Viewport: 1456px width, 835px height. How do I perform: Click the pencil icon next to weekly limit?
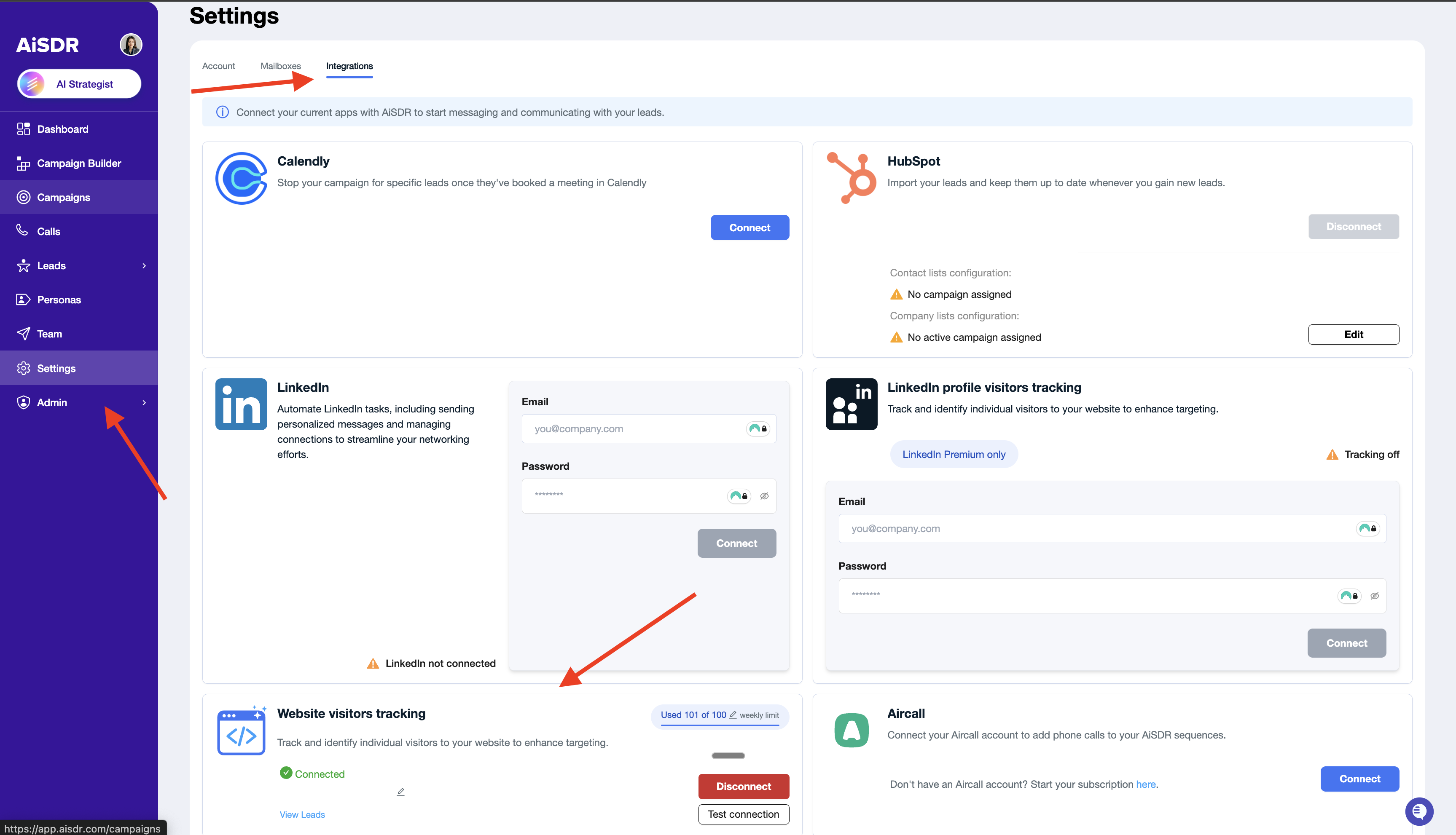point(733,715)
